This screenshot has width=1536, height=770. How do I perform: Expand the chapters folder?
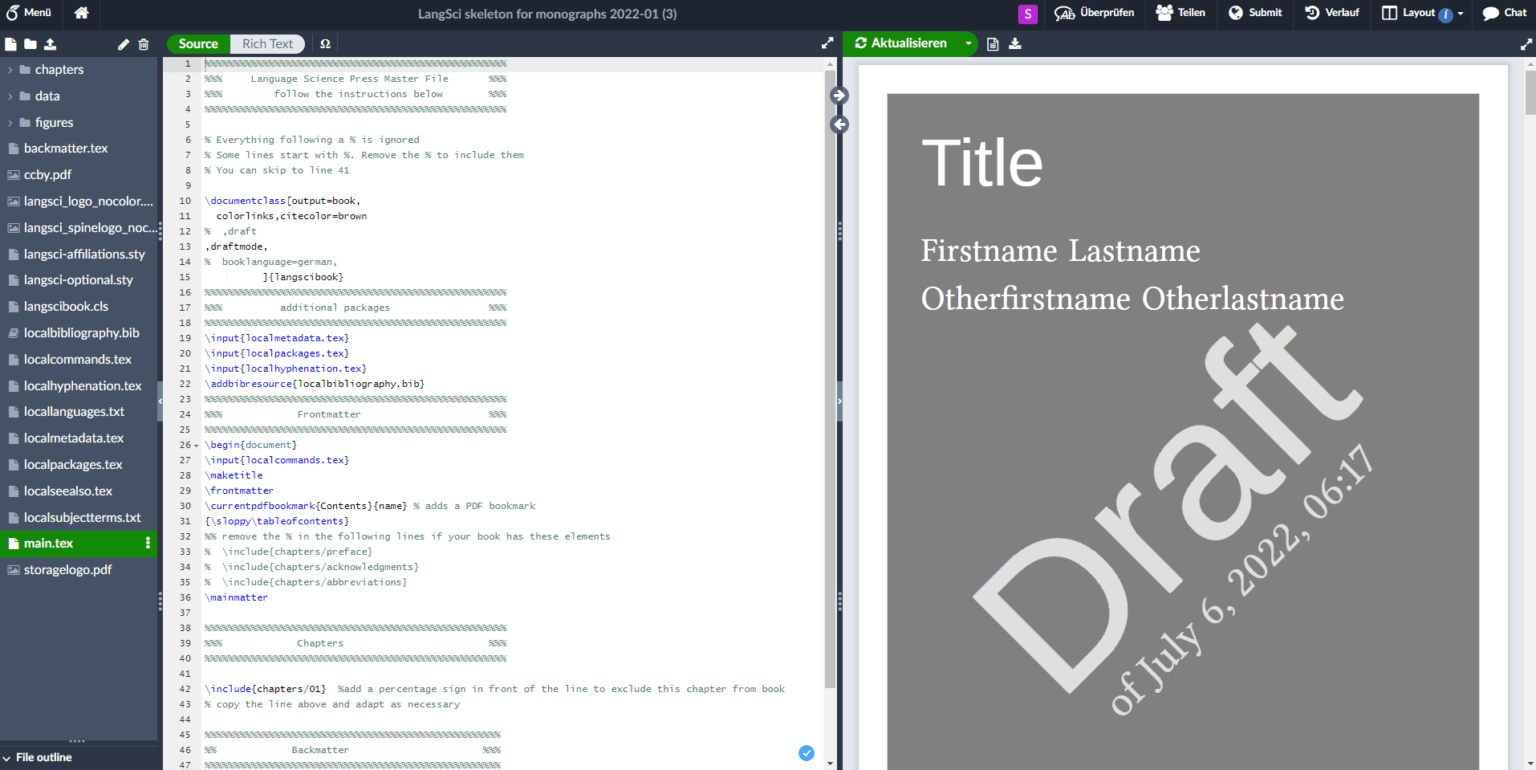11,70
